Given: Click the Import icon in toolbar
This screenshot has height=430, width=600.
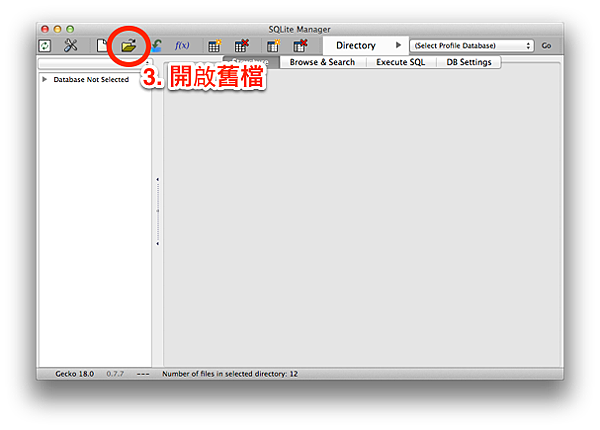Looking at the screenshot, I should 156,46.
